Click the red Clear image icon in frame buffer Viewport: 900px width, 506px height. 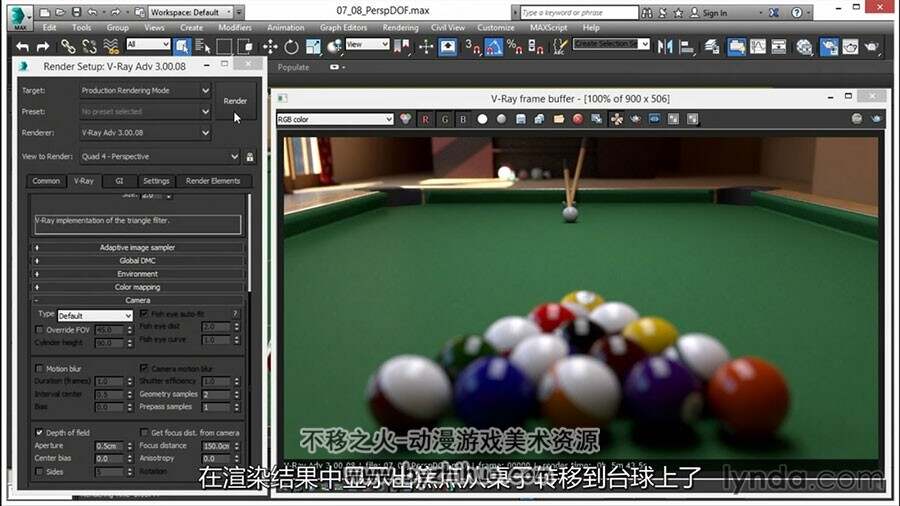pyautogui.click(x=577, y=119)
